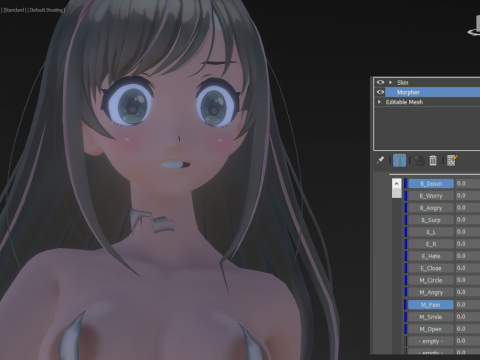Select the M_Smile morph channel

point(431,317)
